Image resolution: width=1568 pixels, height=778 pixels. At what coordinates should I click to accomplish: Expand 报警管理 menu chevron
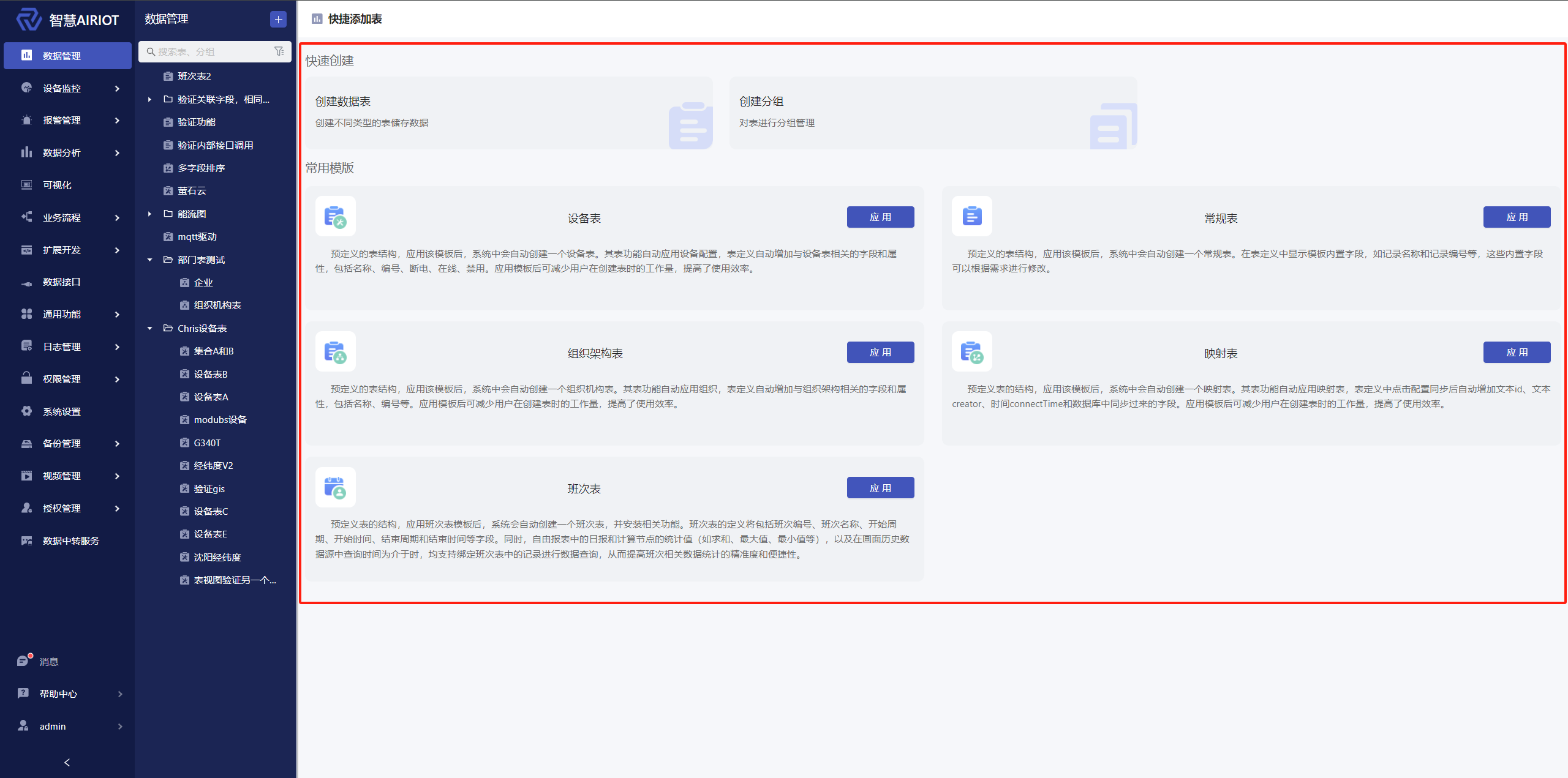117,121
